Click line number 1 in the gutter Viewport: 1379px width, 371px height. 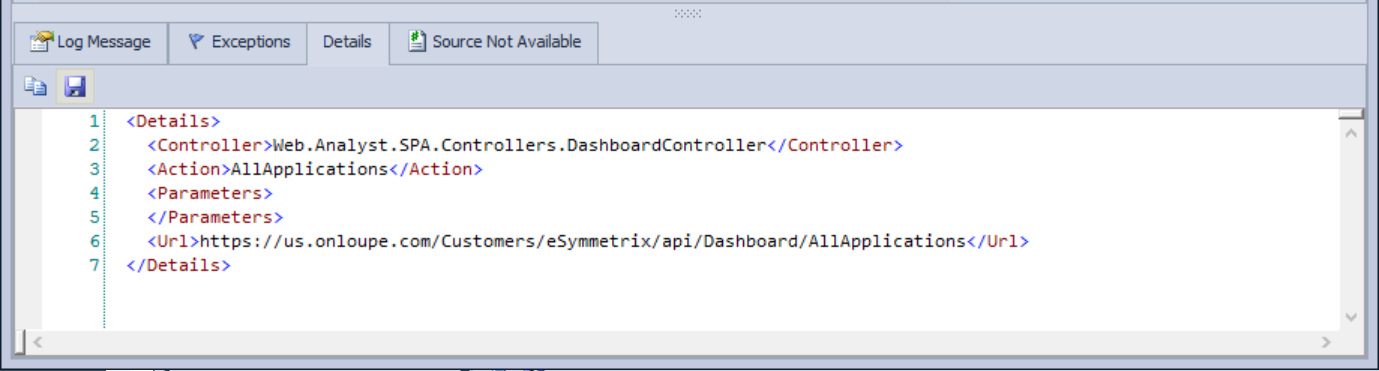click(x=94, y=121)
